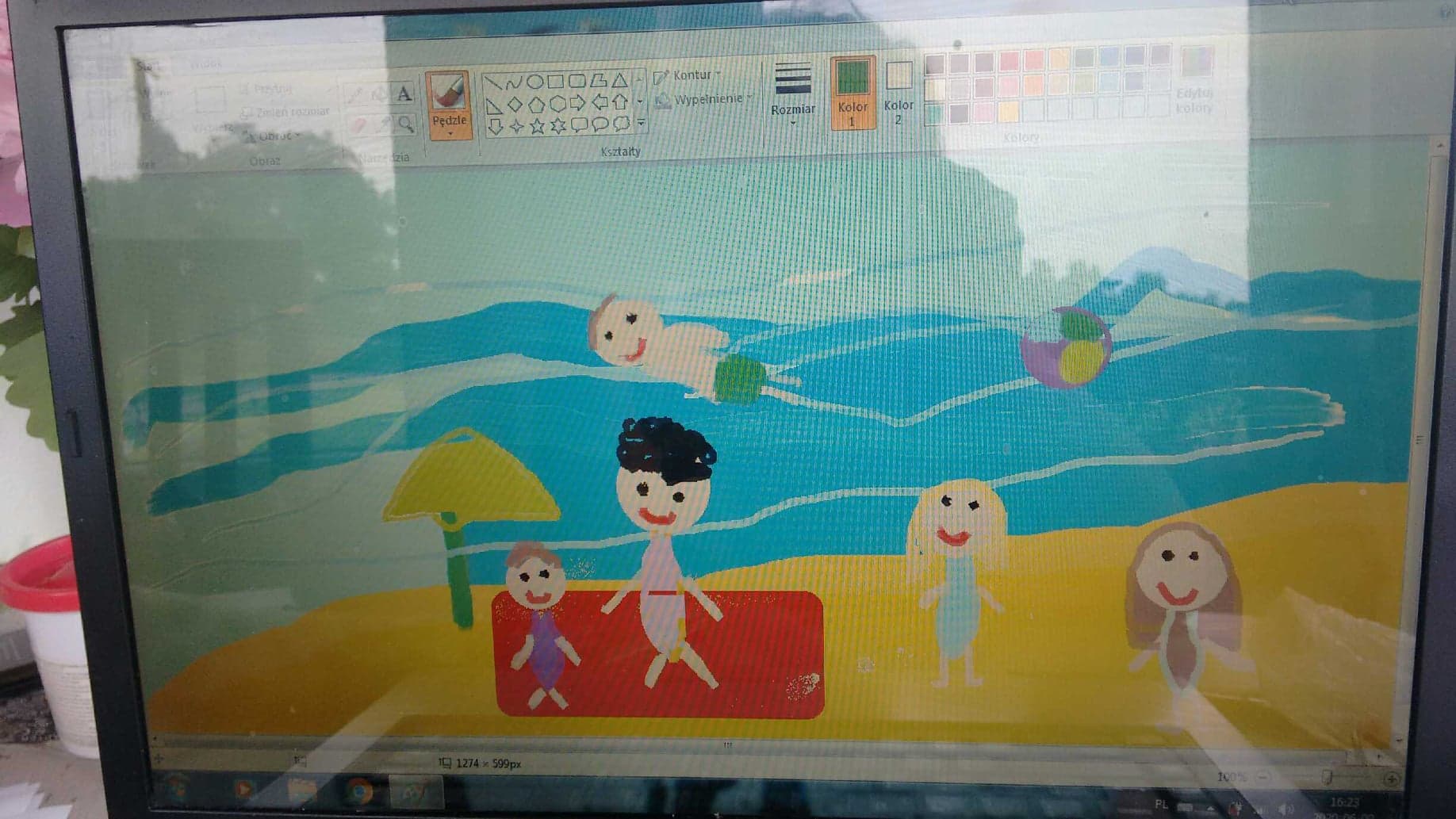Choose the Triangle shape
The width and height of the screenshot is (1456, 819).
coord(619,80)
